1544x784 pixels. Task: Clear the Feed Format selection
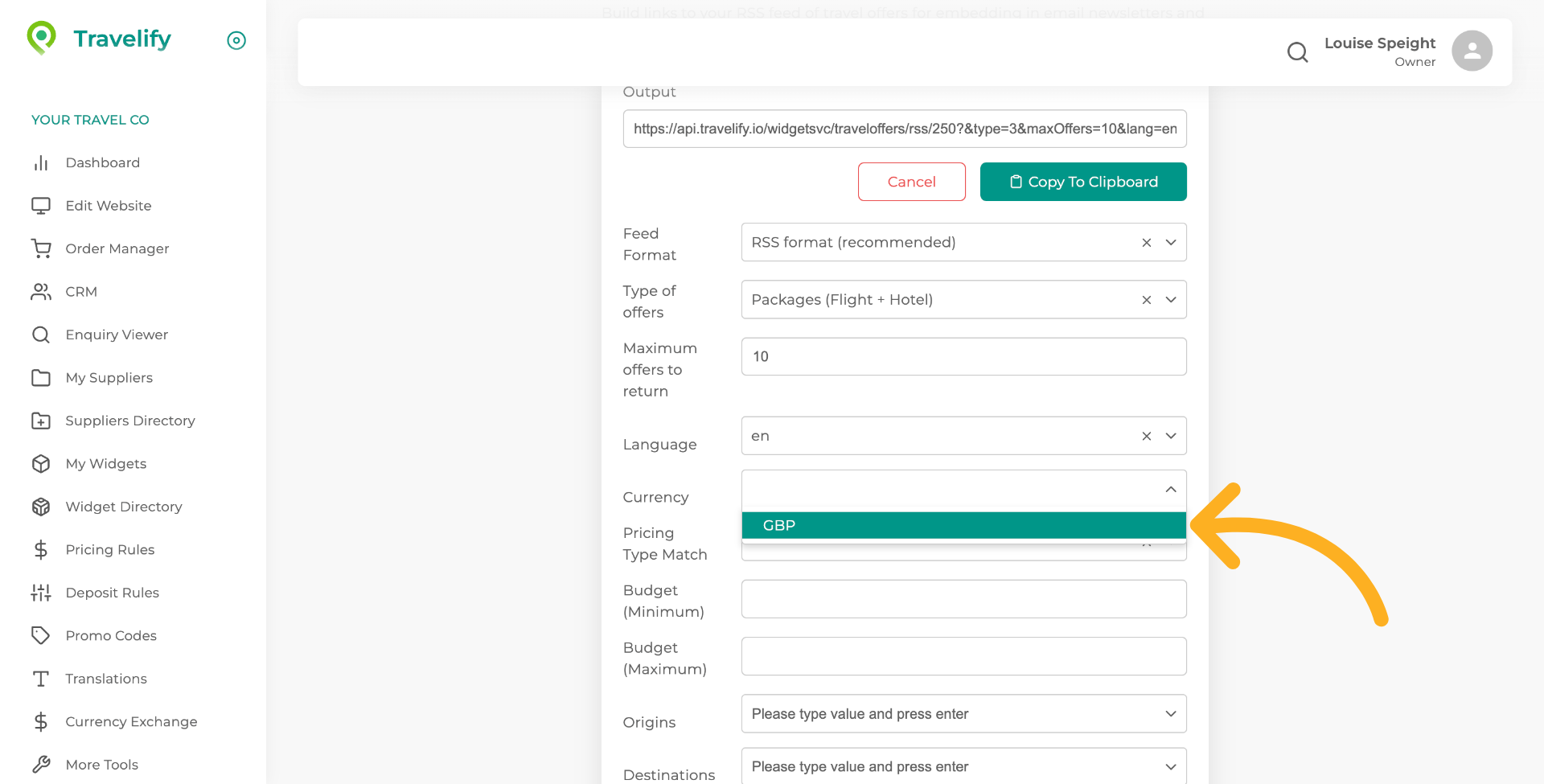tap(1147, 243)
